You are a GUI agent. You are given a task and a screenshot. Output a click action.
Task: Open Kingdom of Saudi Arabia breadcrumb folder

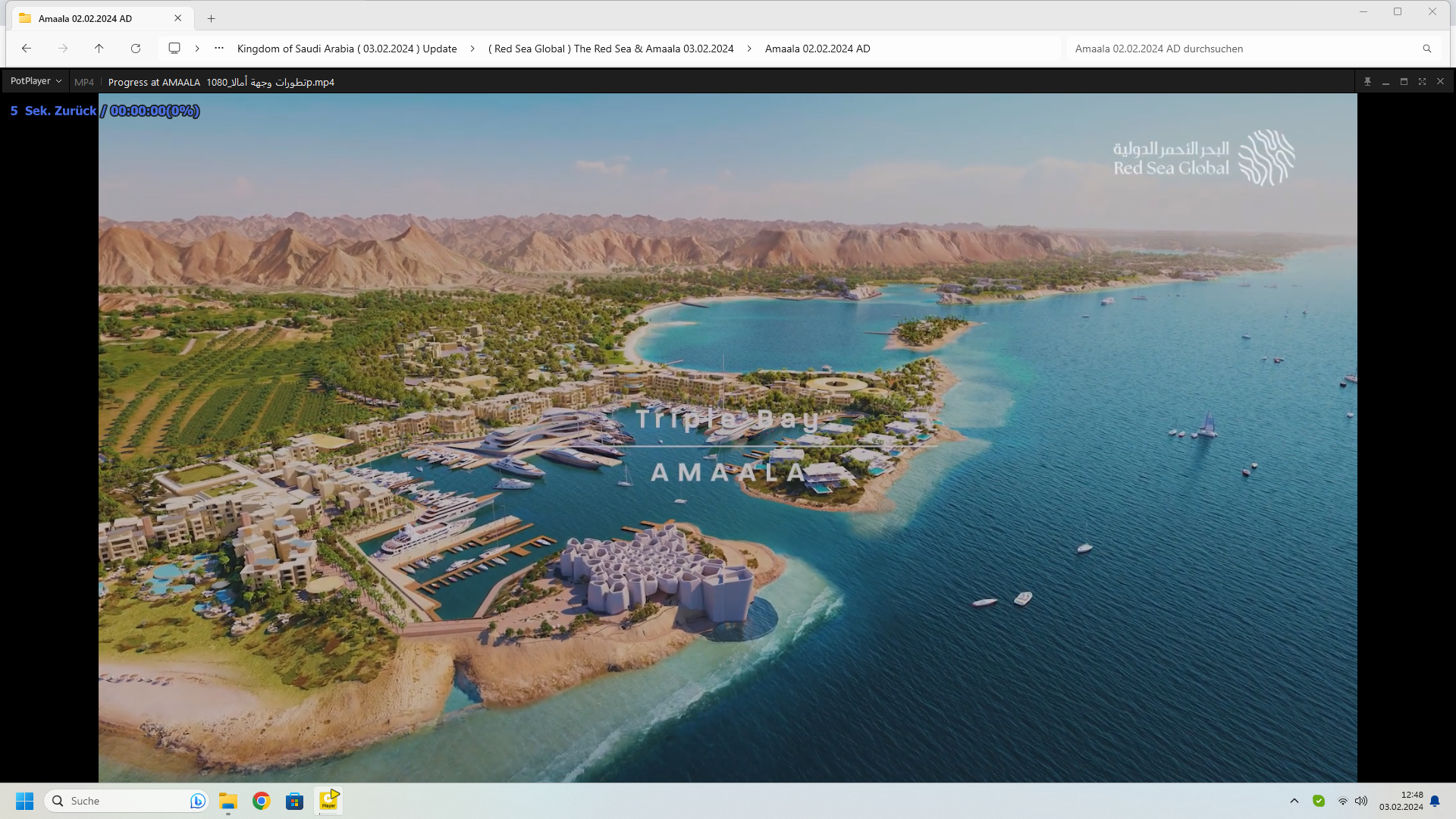[x=347, y=49]
